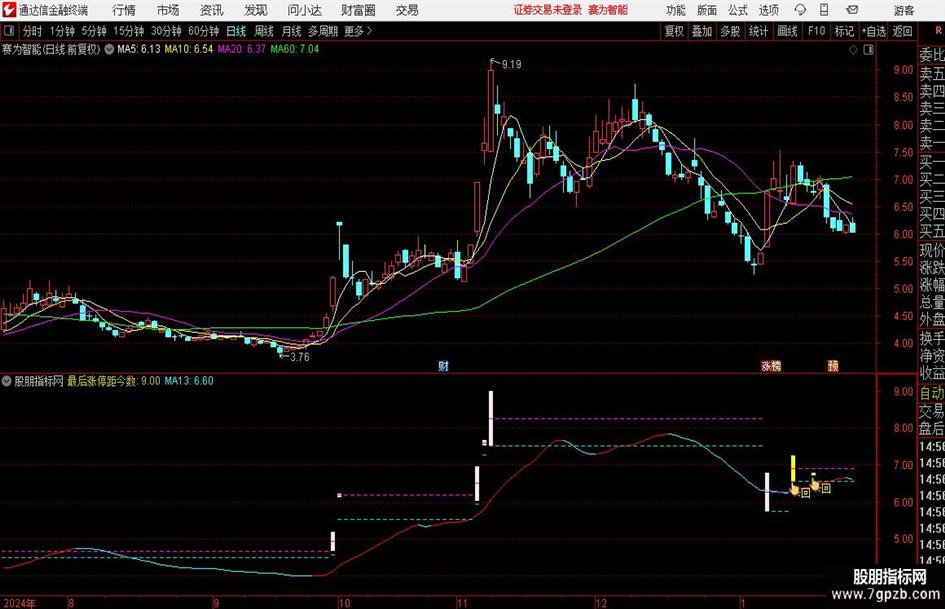Switch to 5分钟 period tab

(x=94, y=31)
